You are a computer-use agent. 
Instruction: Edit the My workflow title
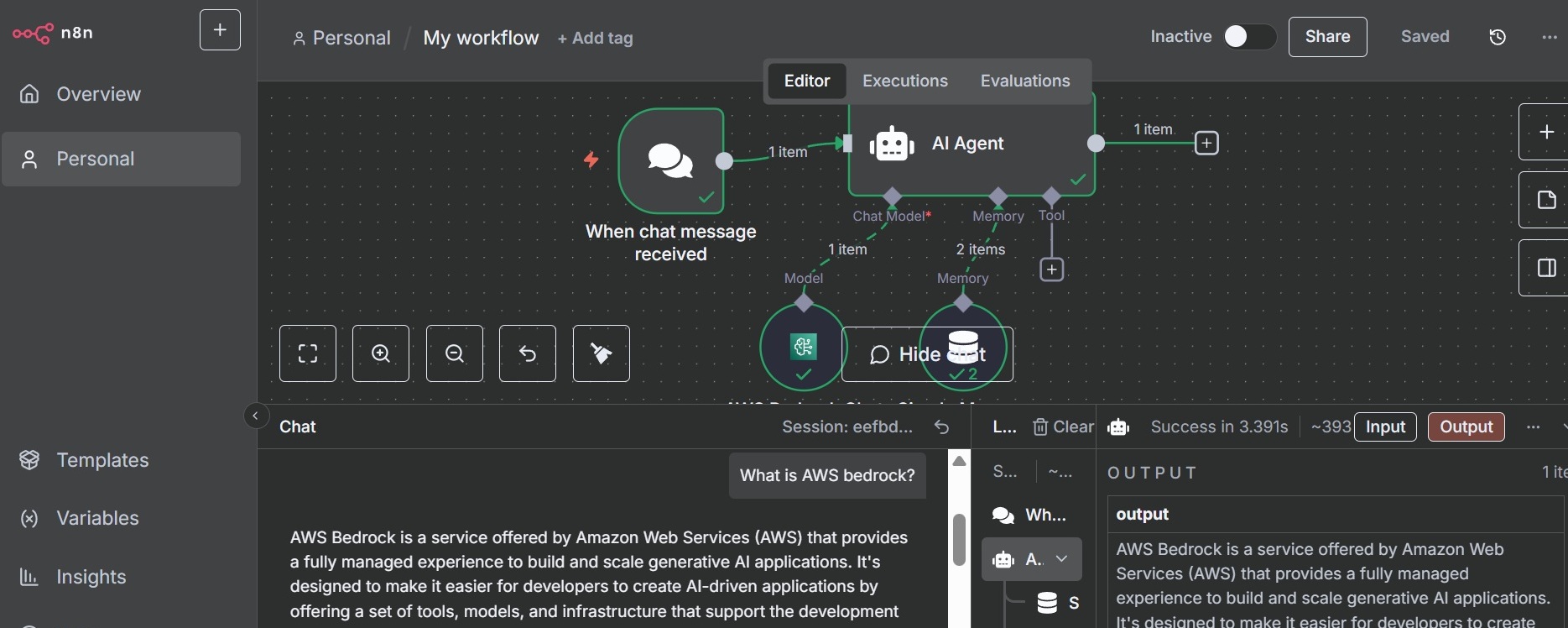tap(481, 38)
